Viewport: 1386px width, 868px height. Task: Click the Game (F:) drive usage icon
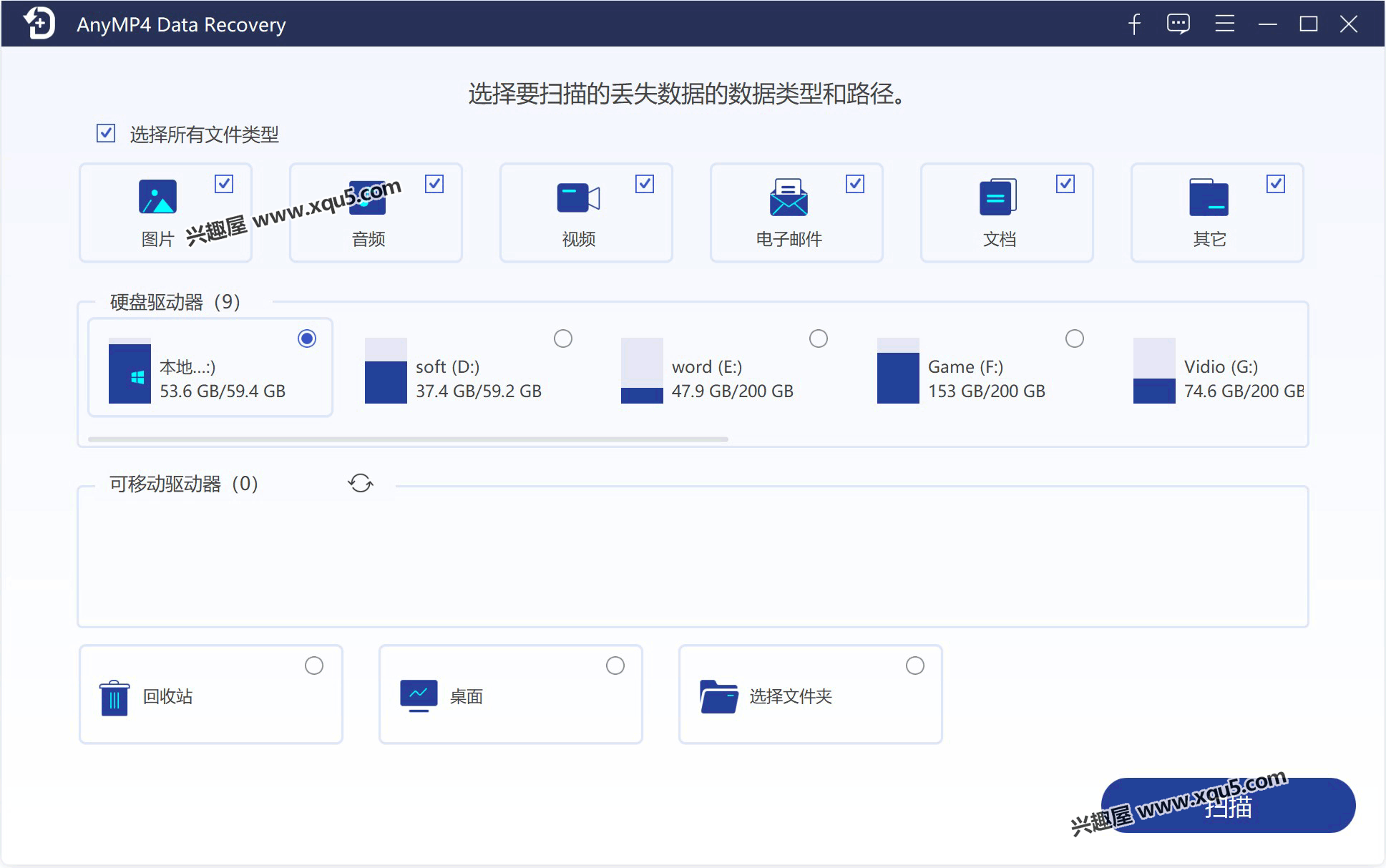click(x=898, y=371)
